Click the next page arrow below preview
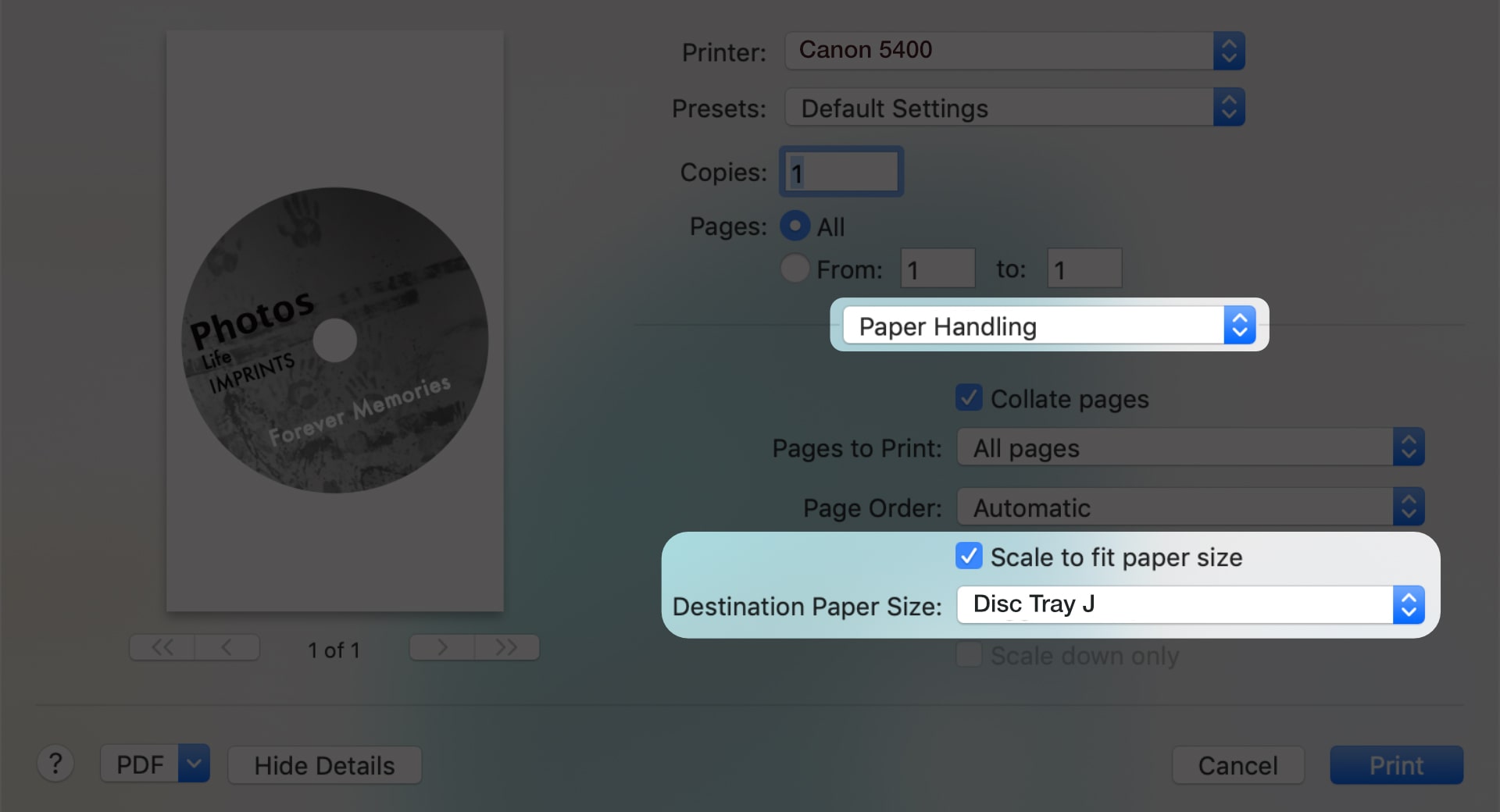Screen dimensions: 1500x812 [441, 647]
